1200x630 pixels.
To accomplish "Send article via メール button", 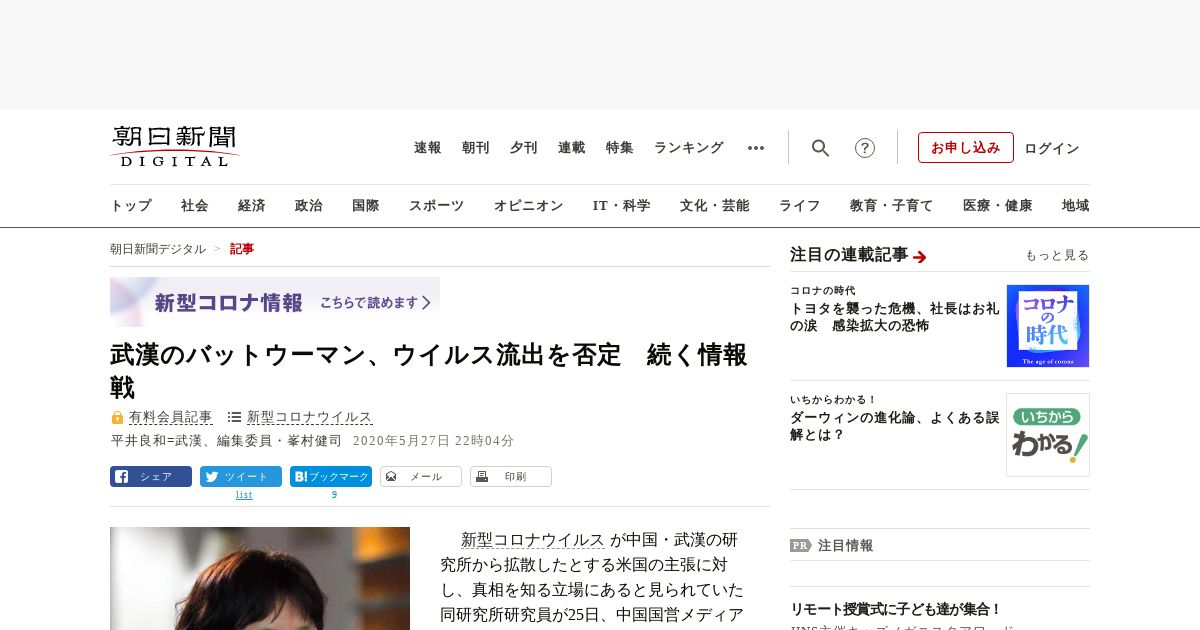I will 421,477.
